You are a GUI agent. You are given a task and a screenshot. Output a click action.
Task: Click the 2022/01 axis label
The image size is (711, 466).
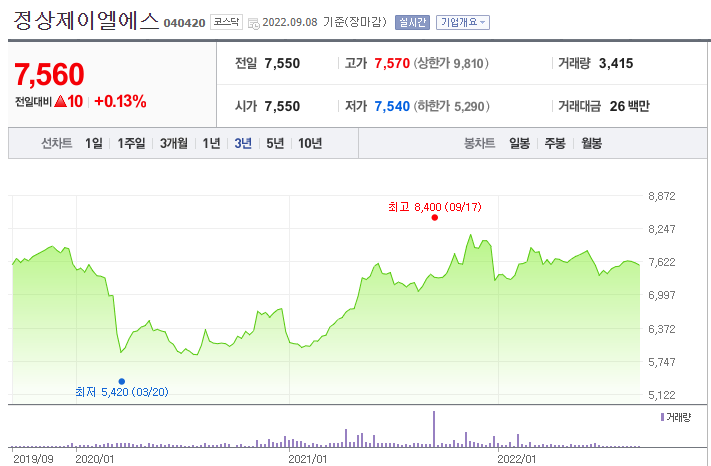pos(516,459)
